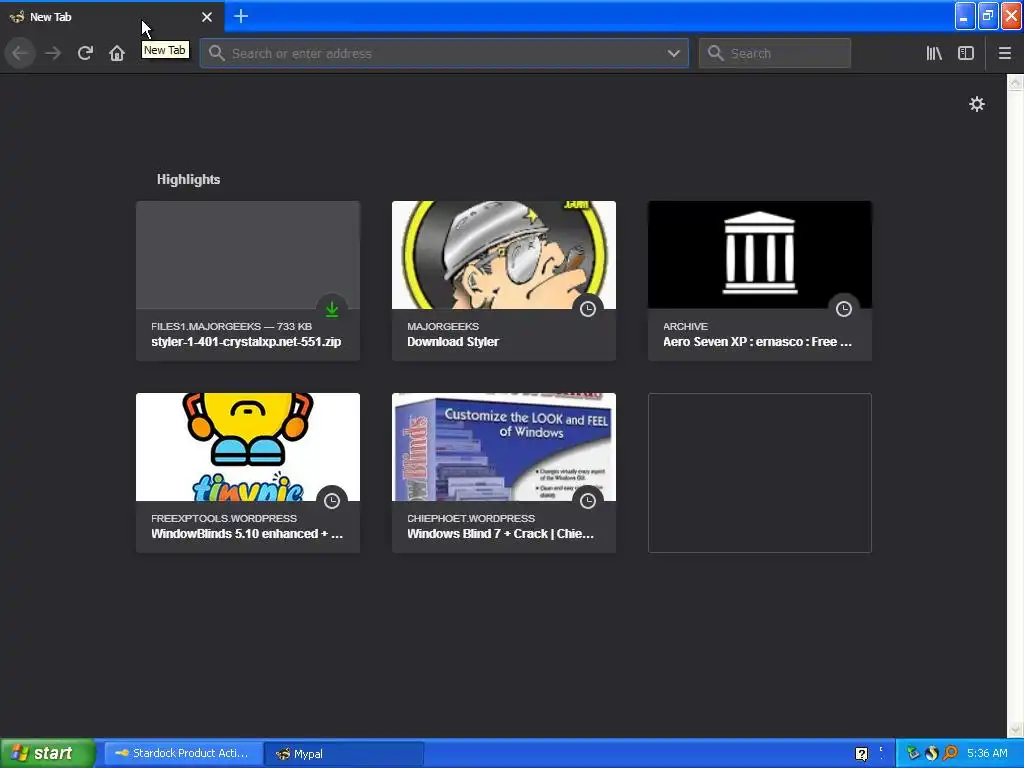Open the hamburger application menu
Viewport: 1024px width, 768px height.
point(1004,53)
